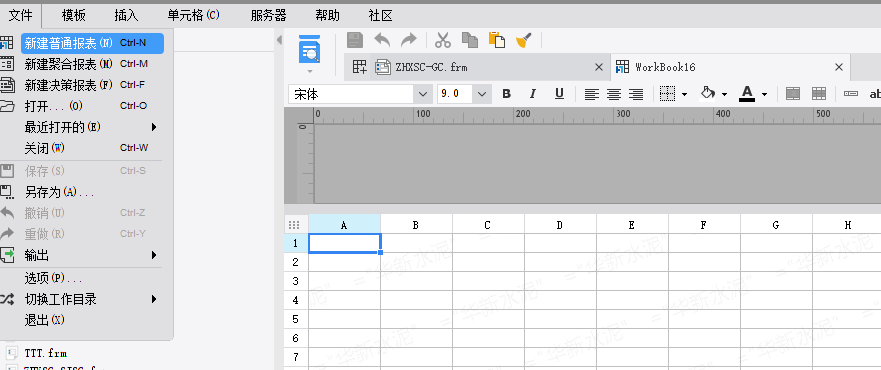Select the format painter brush icon
Screen dimensions: 881x370
[524, 40]
